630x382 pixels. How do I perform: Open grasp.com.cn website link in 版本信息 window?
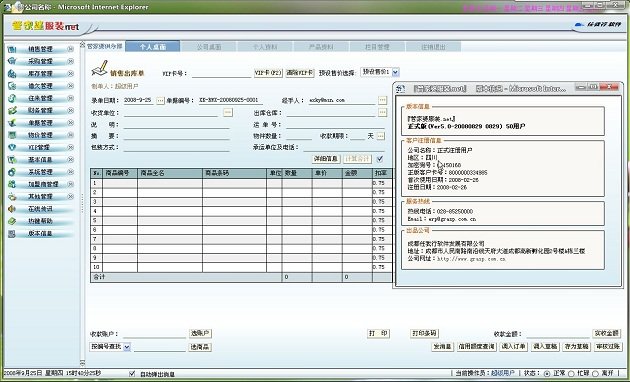pos(471,259)
